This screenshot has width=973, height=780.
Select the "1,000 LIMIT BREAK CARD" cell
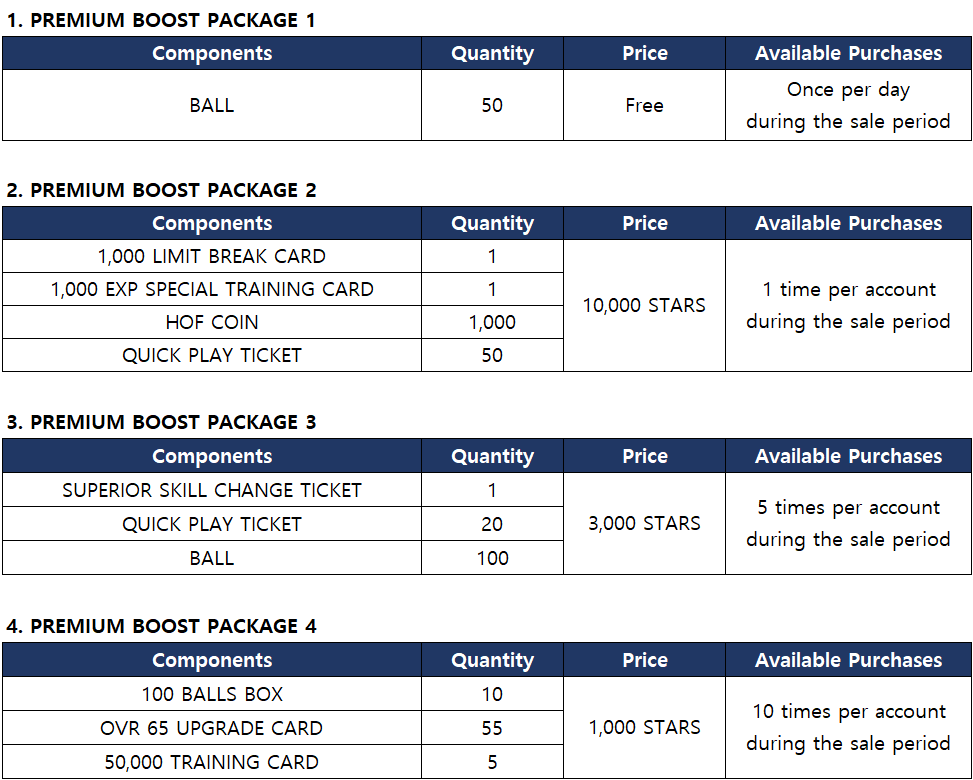212,256
